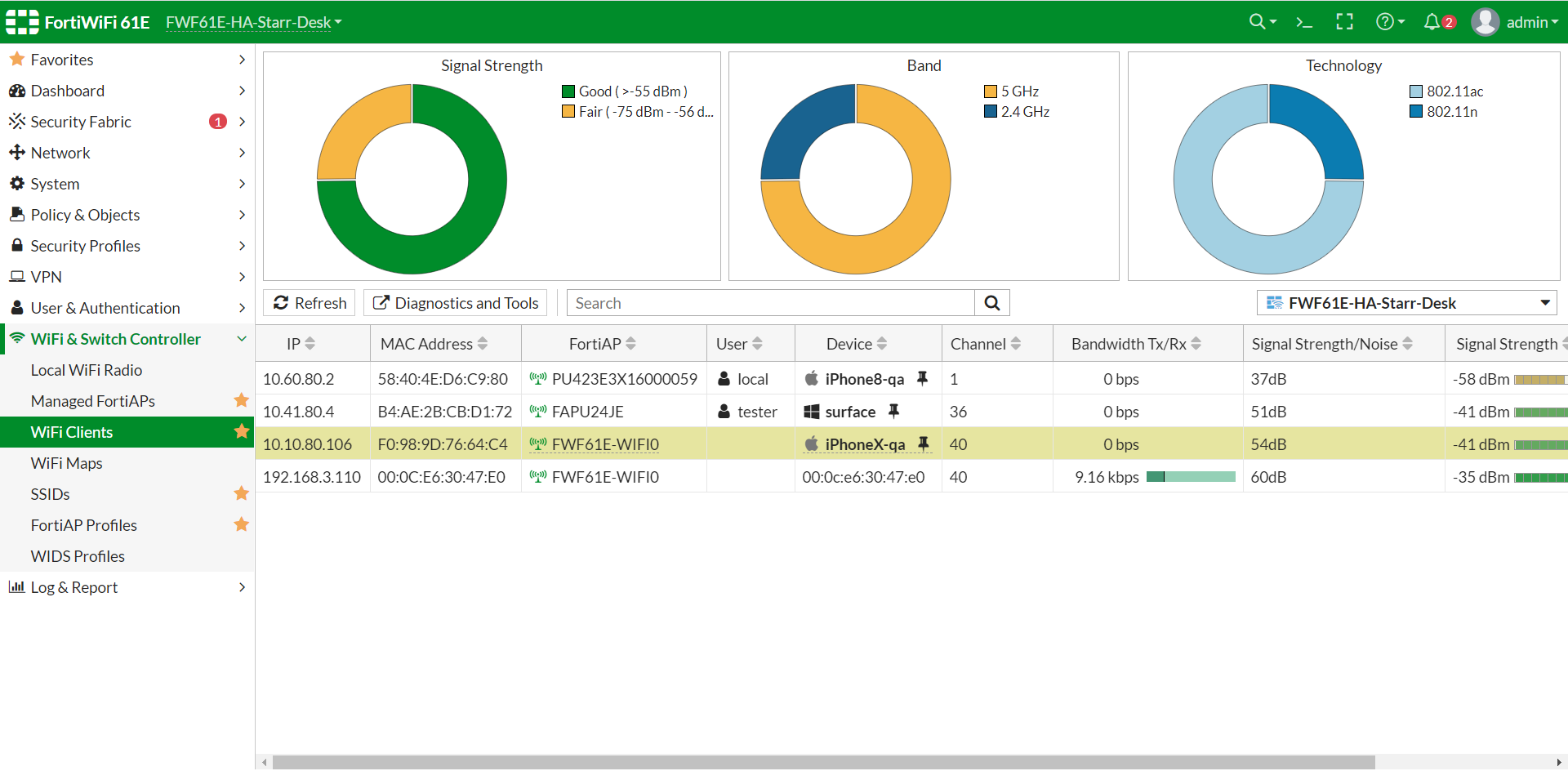Toggle 2.4 GHz band legend entry

[1017, 112]
